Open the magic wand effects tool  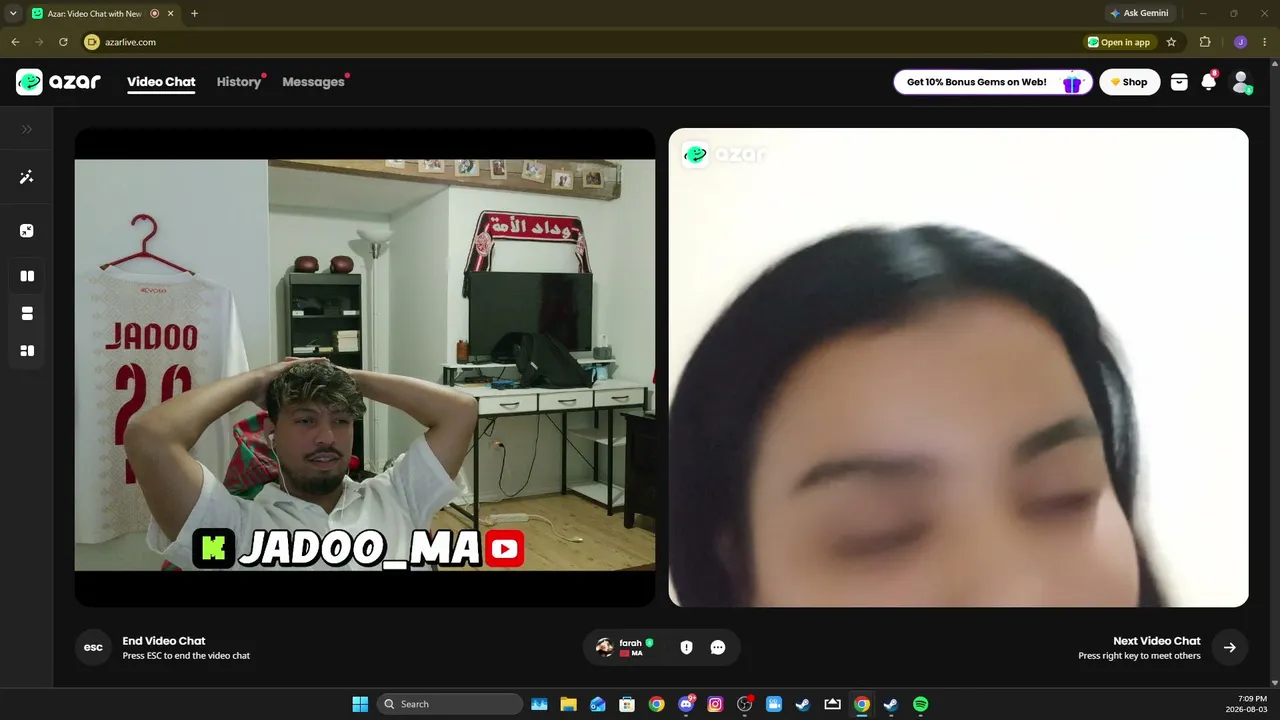click(27, 177)
